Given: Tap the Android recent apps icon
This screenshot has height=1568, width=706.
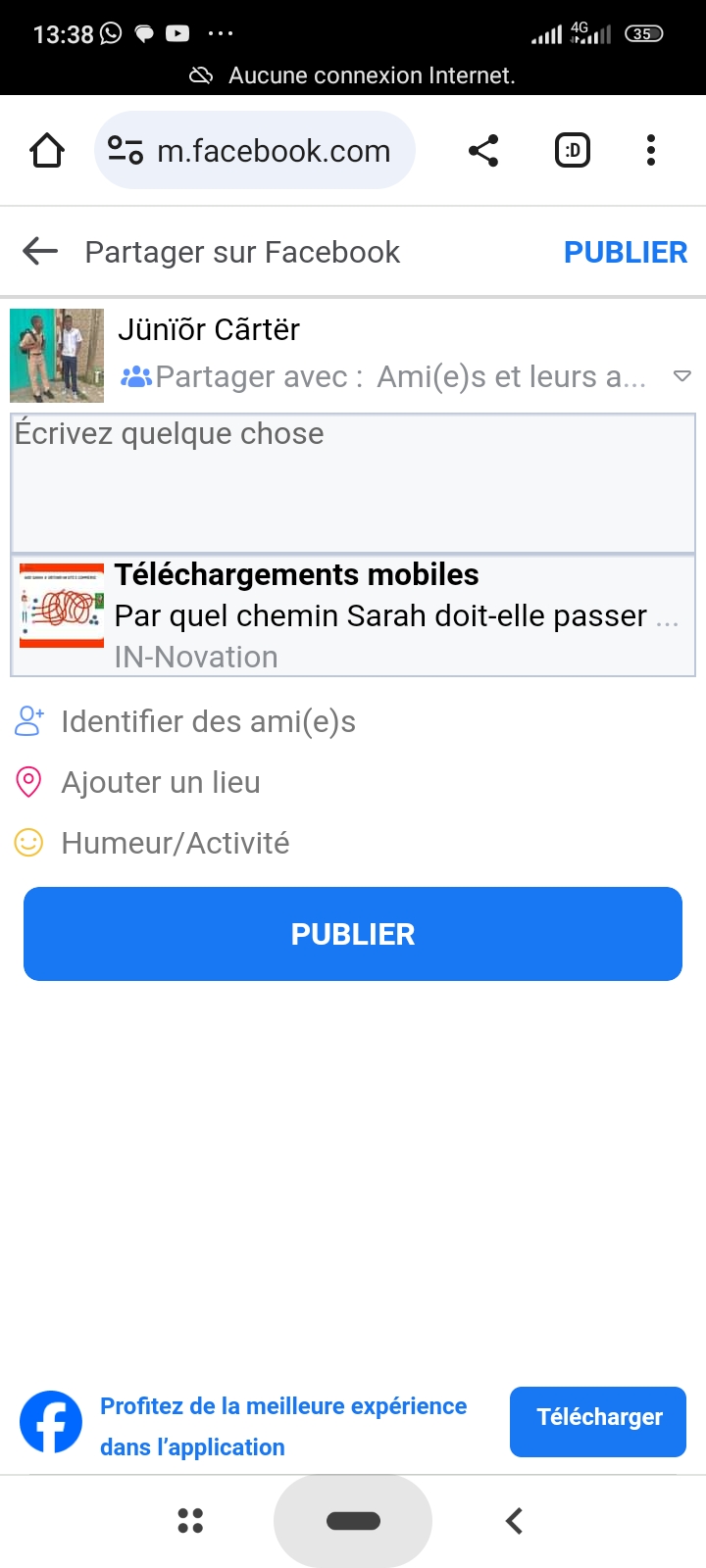Looking at the screenshot, I should coord(190,1521).
